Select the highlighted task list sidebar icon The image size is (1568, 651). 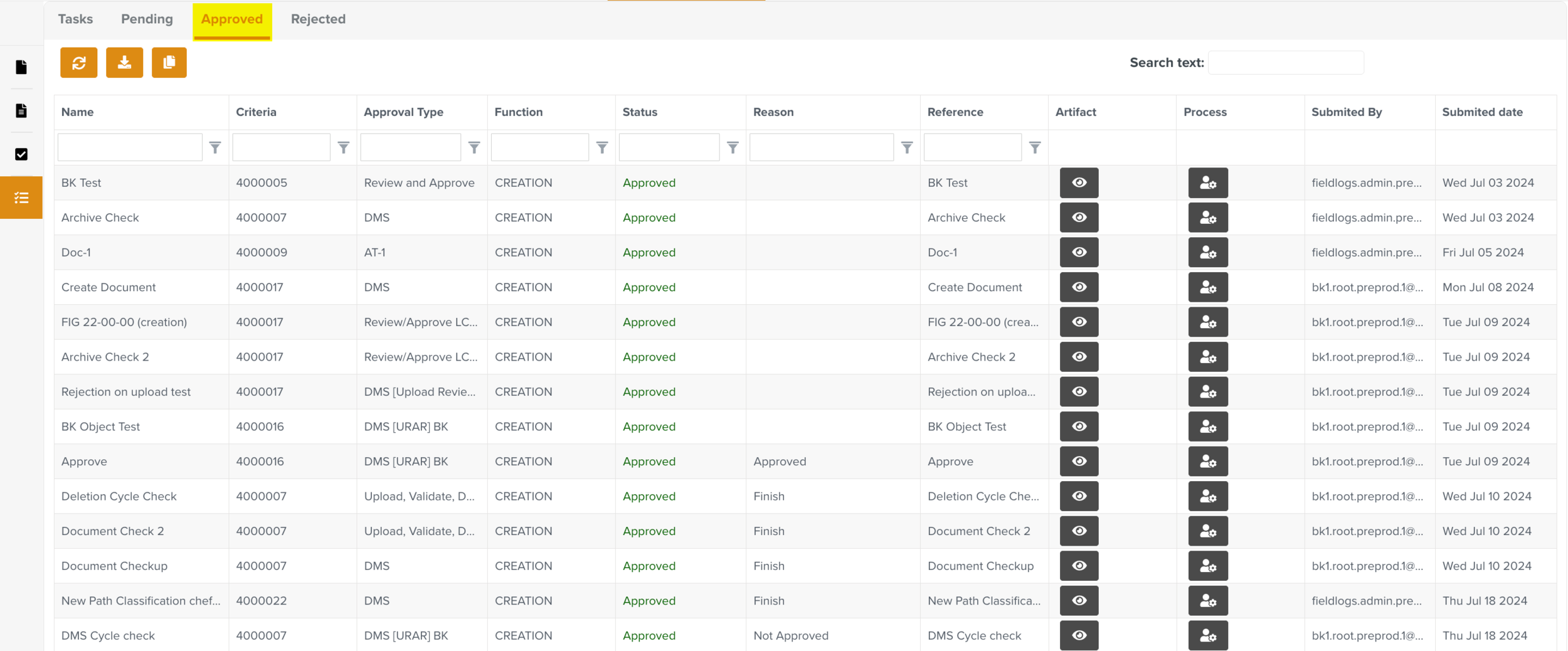pyautogui.click(x=21, y=198)
